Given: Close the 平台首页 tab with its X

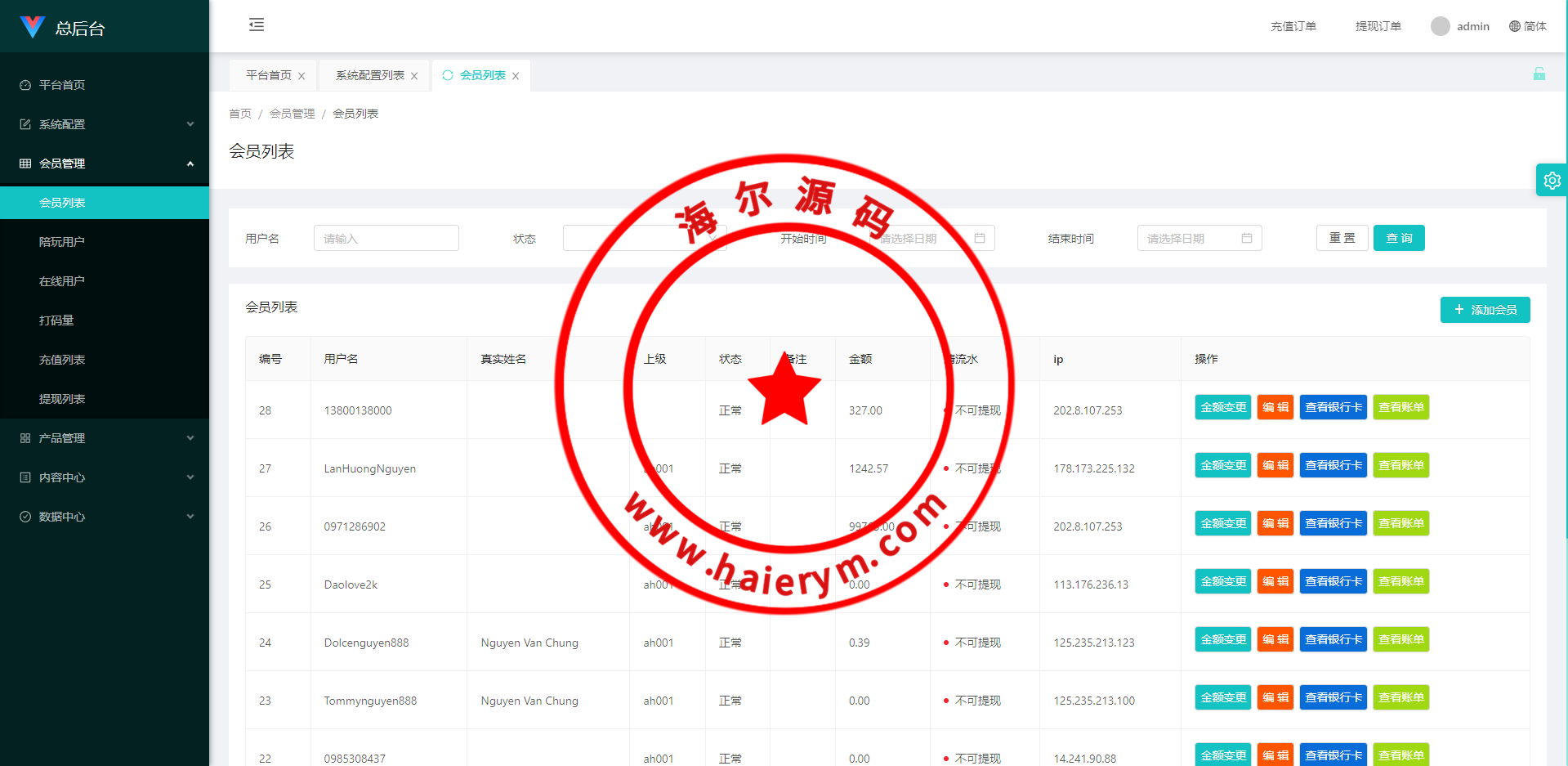Looking at the screenshot, I should (302, 76).
